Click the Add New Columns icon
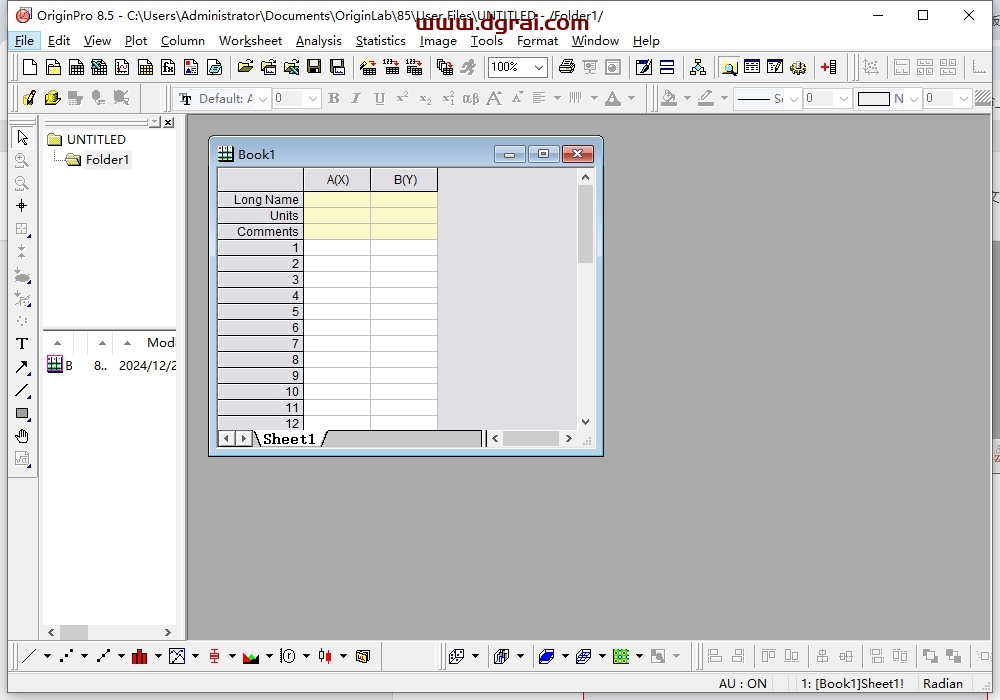The image size is (1000, 700). (828, 67)
